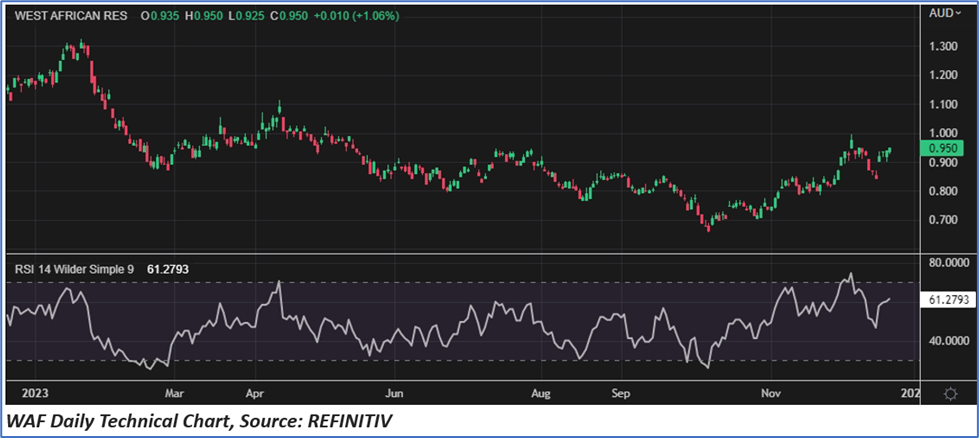Click the 80.0000 RSI axis label
The height and width of the screenshot is (438, 979).
pyautogui.click(x=945, y=263)
